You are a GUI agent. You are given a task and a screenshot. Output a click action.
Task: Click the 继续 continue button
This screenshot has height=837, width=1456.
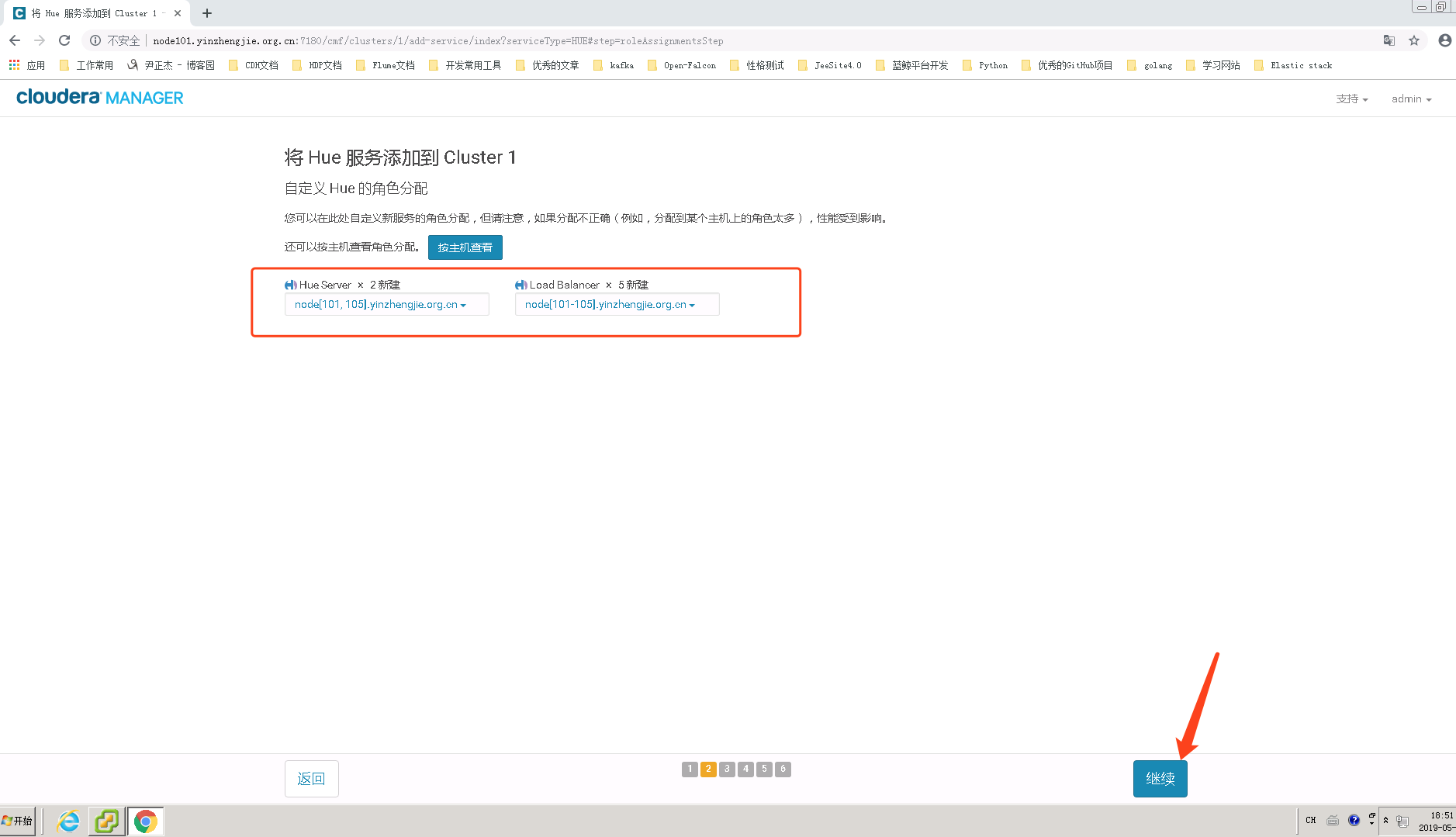click(x=1160, y=778)
